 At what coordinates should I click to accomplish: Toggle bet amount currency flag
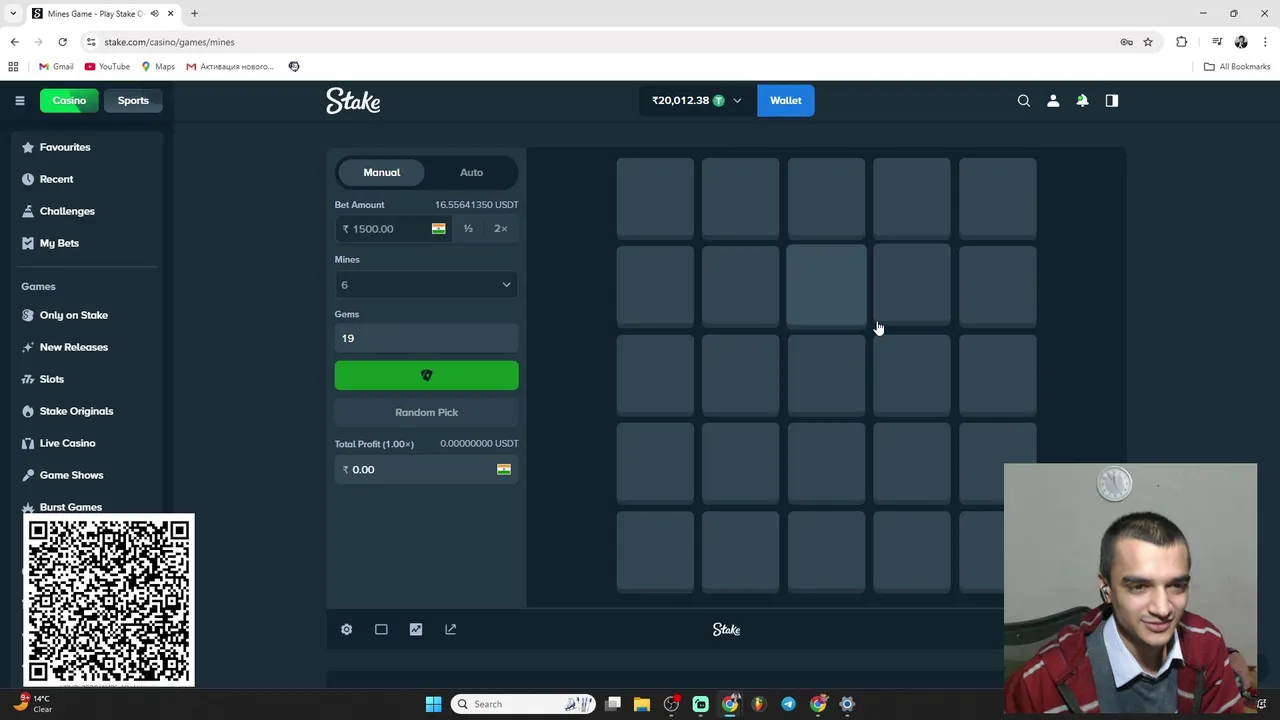click(438, 229)
